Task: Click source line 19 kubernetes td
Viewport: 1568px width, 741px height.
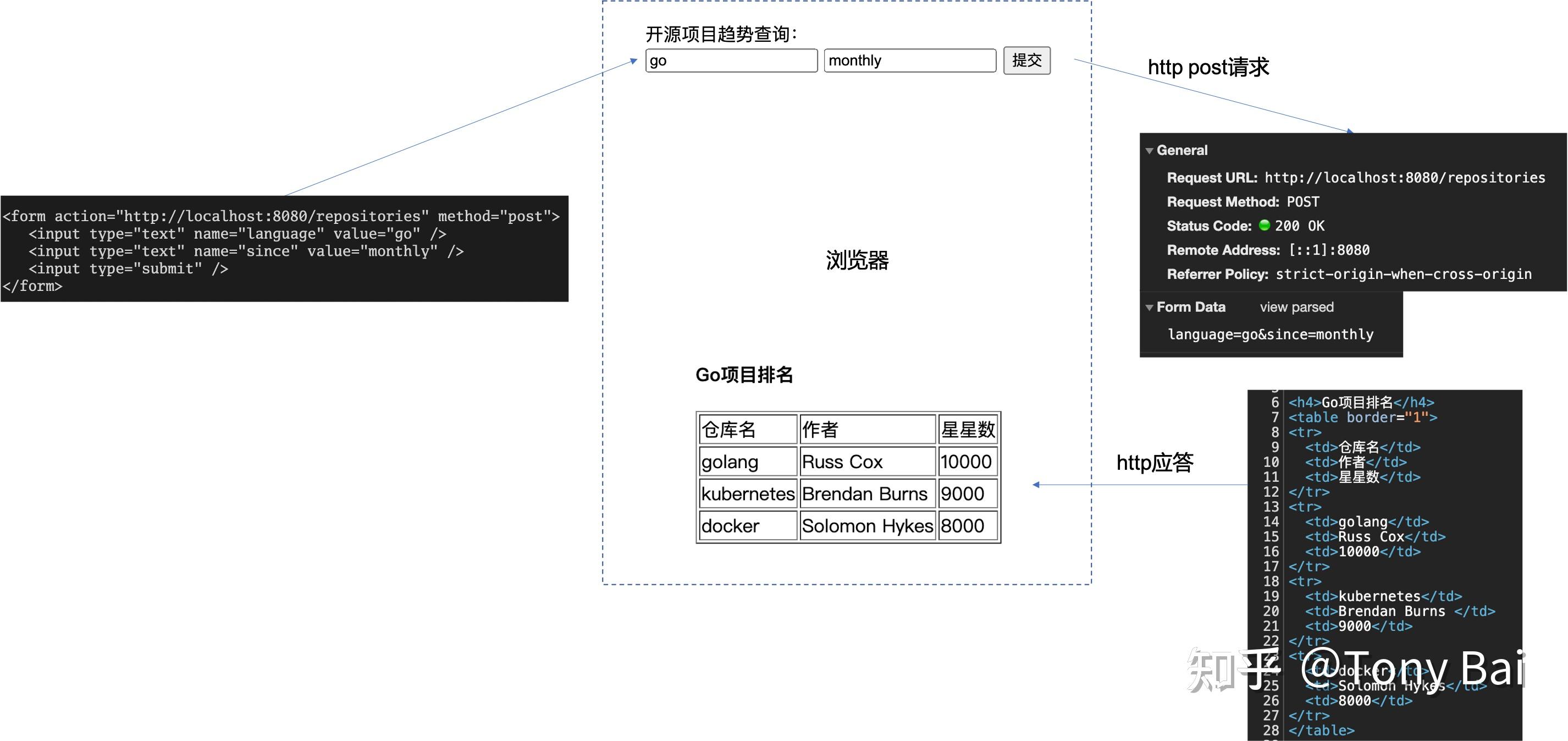Action: (1383, 597)
